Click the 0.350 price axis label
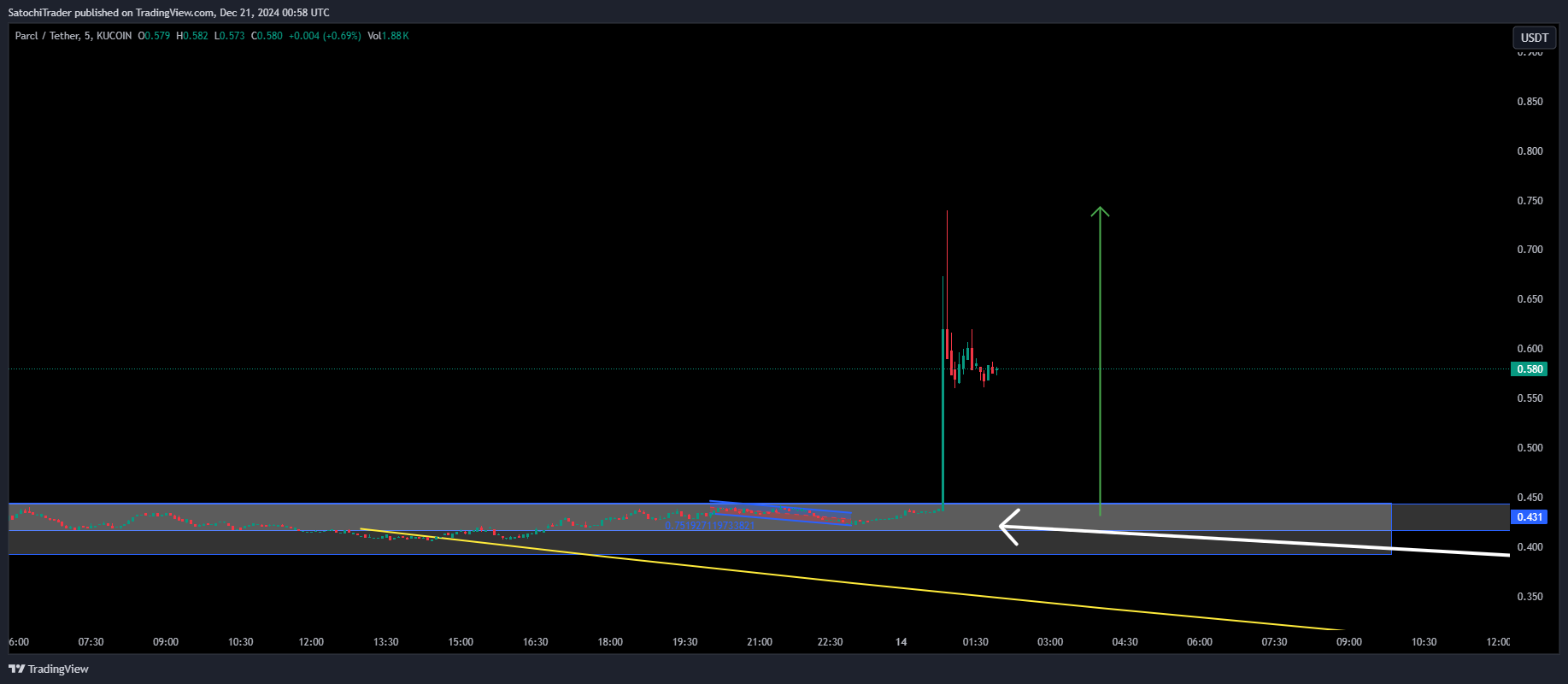1568x684 pixels. tap(1530, 597)
